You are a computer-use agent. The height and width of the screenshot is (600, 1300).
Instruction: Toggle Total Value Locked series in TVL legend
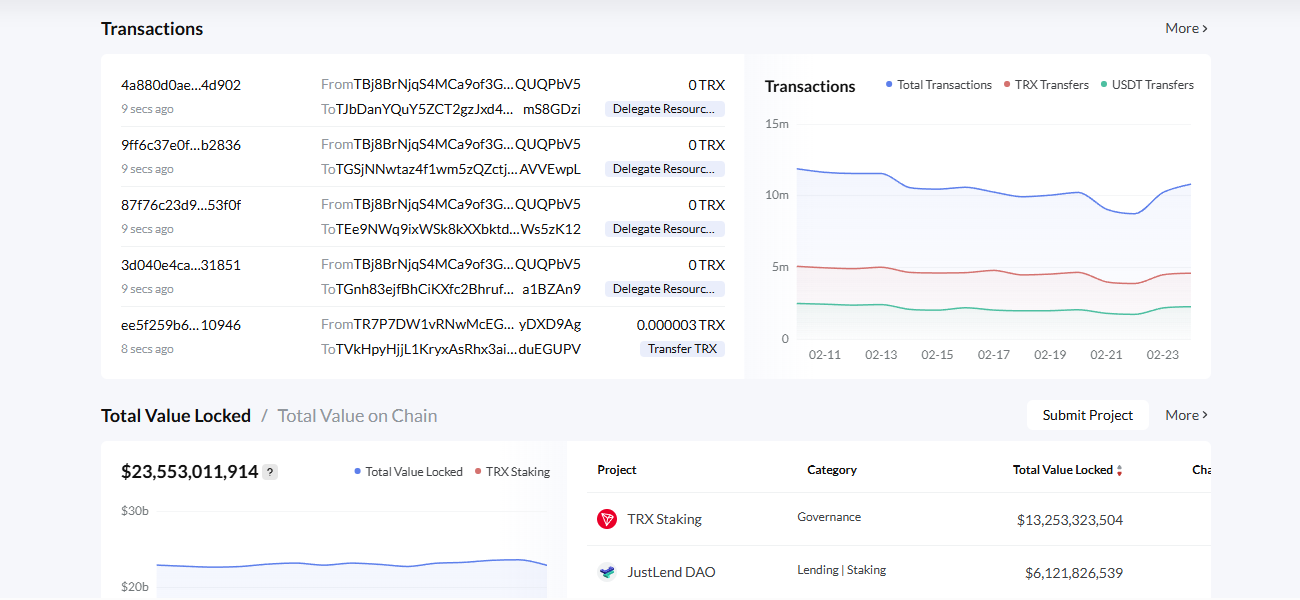tap(408, 472)
